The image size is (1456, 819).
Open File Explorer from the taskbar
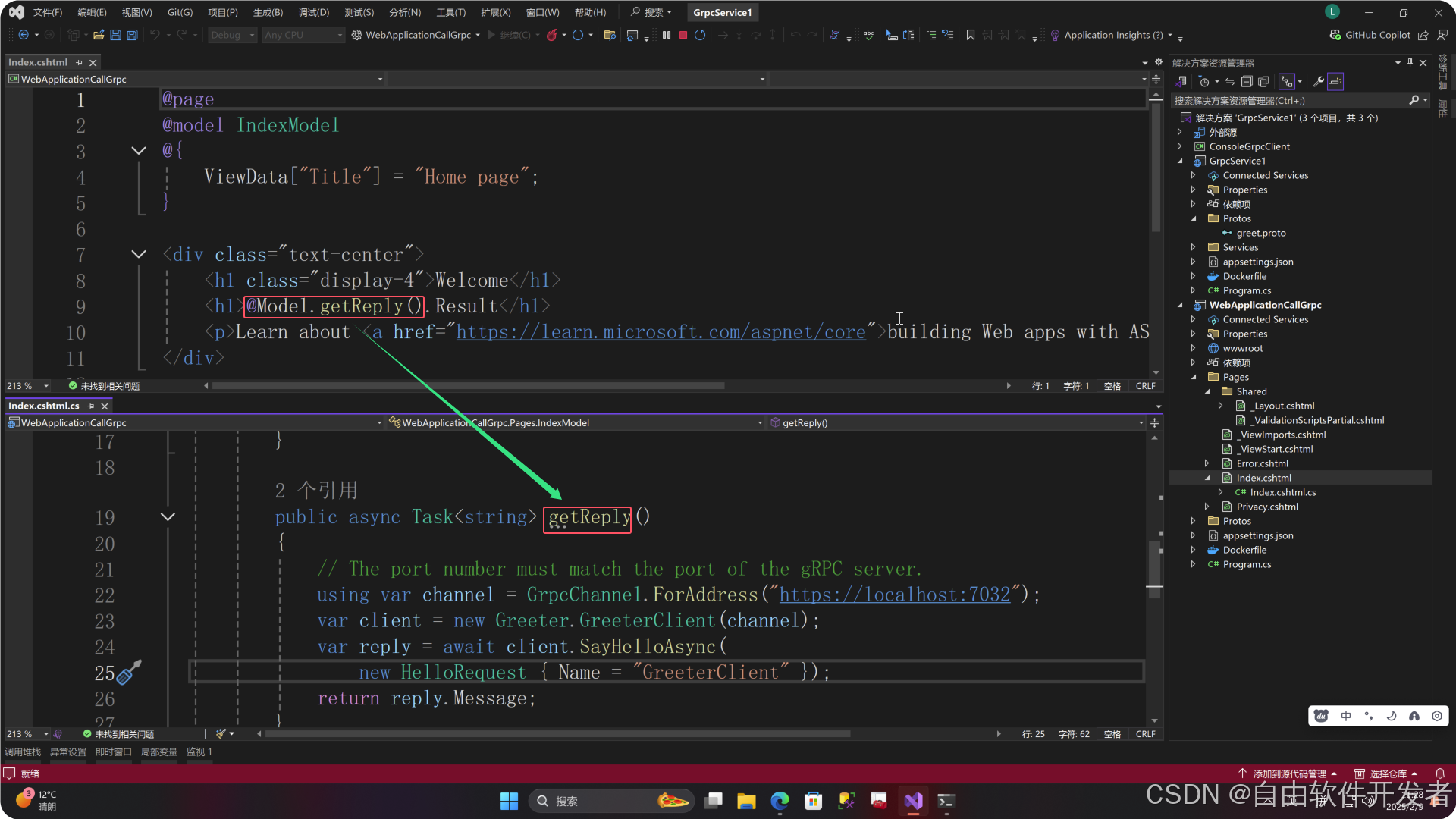click(x=746, y=801)
